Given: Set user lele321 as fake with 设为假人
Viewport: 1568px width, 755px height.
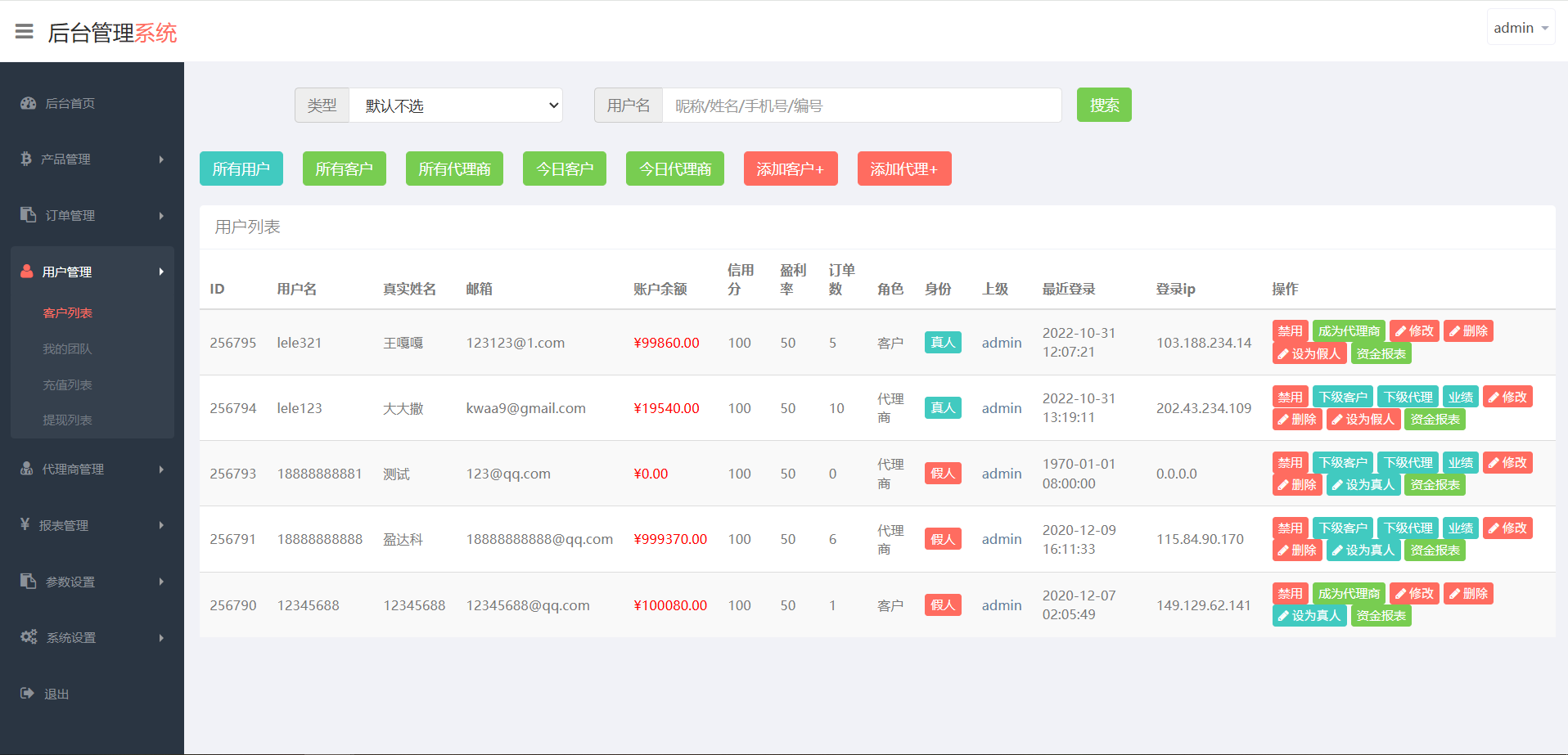Looking at the screenshot, I should pyautogui.click(x=1309, y=354).
